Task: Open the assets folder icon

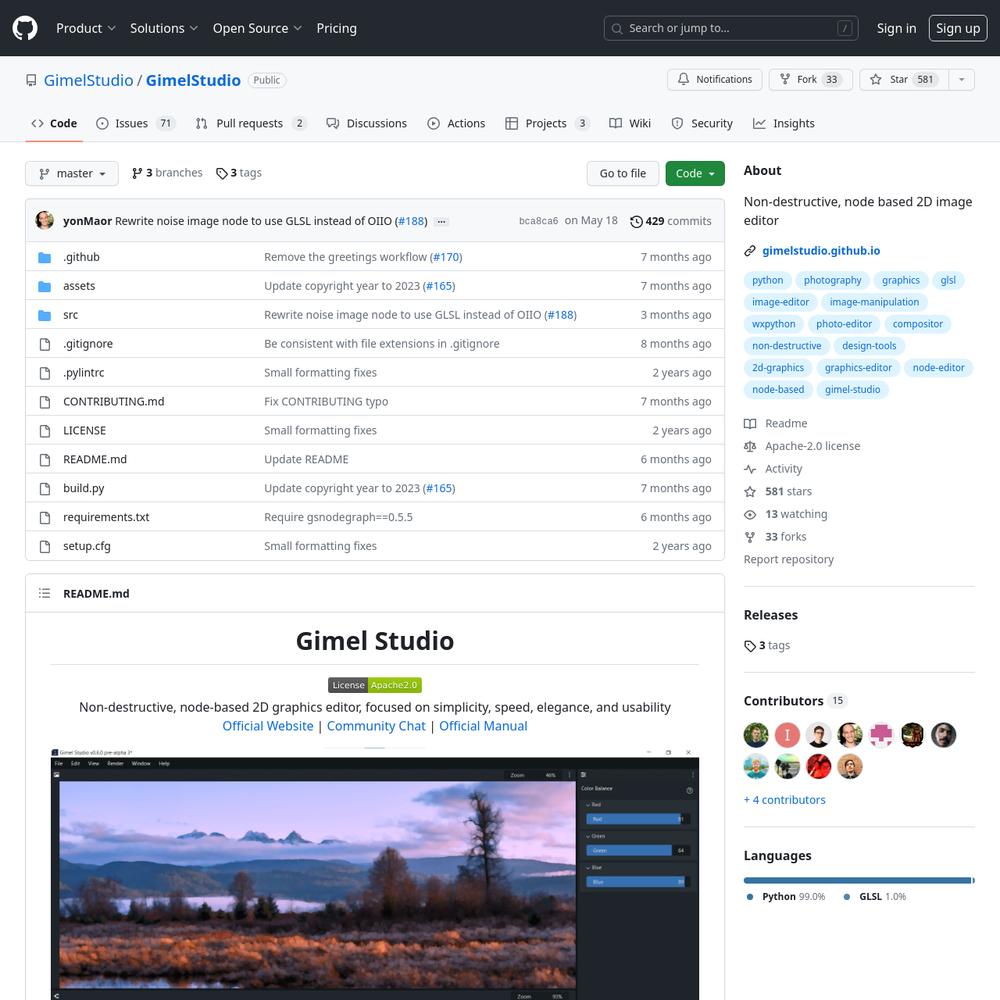Action: [45, 286]
